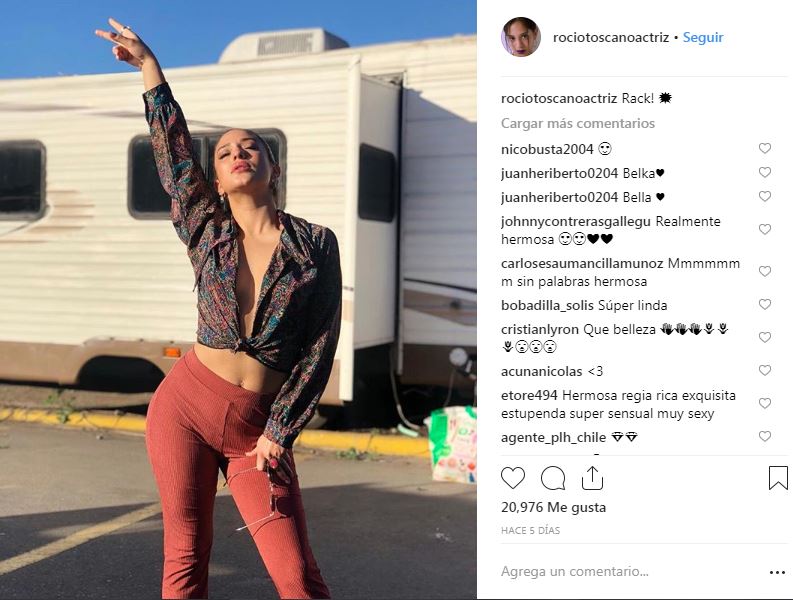Image resolution: width=793 pixels, height=600 pixels.
Task: Like the bobadilla_solis comment heart
Action: (765, 304)
